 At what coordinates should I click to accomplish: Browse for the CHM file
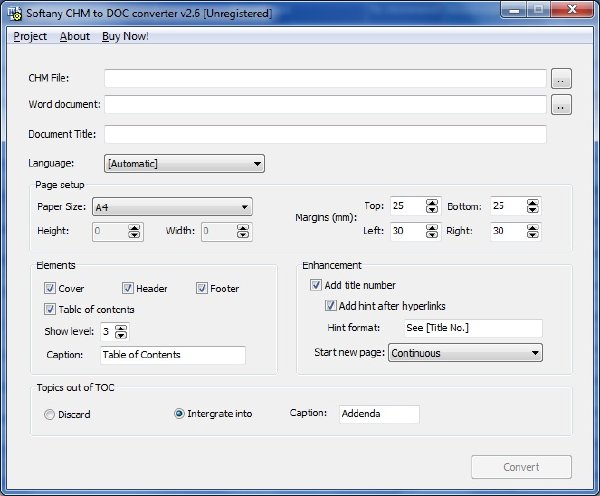tap(561, 79)
